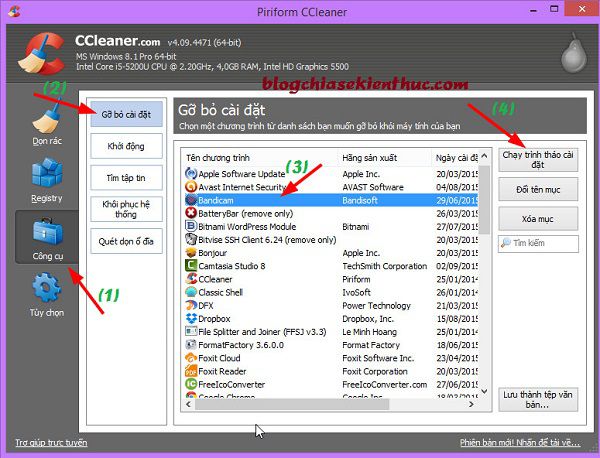The height and width of the screenshot is (458, 600).
Task: Click the Classic Shell icon
Action: (191, 292)
